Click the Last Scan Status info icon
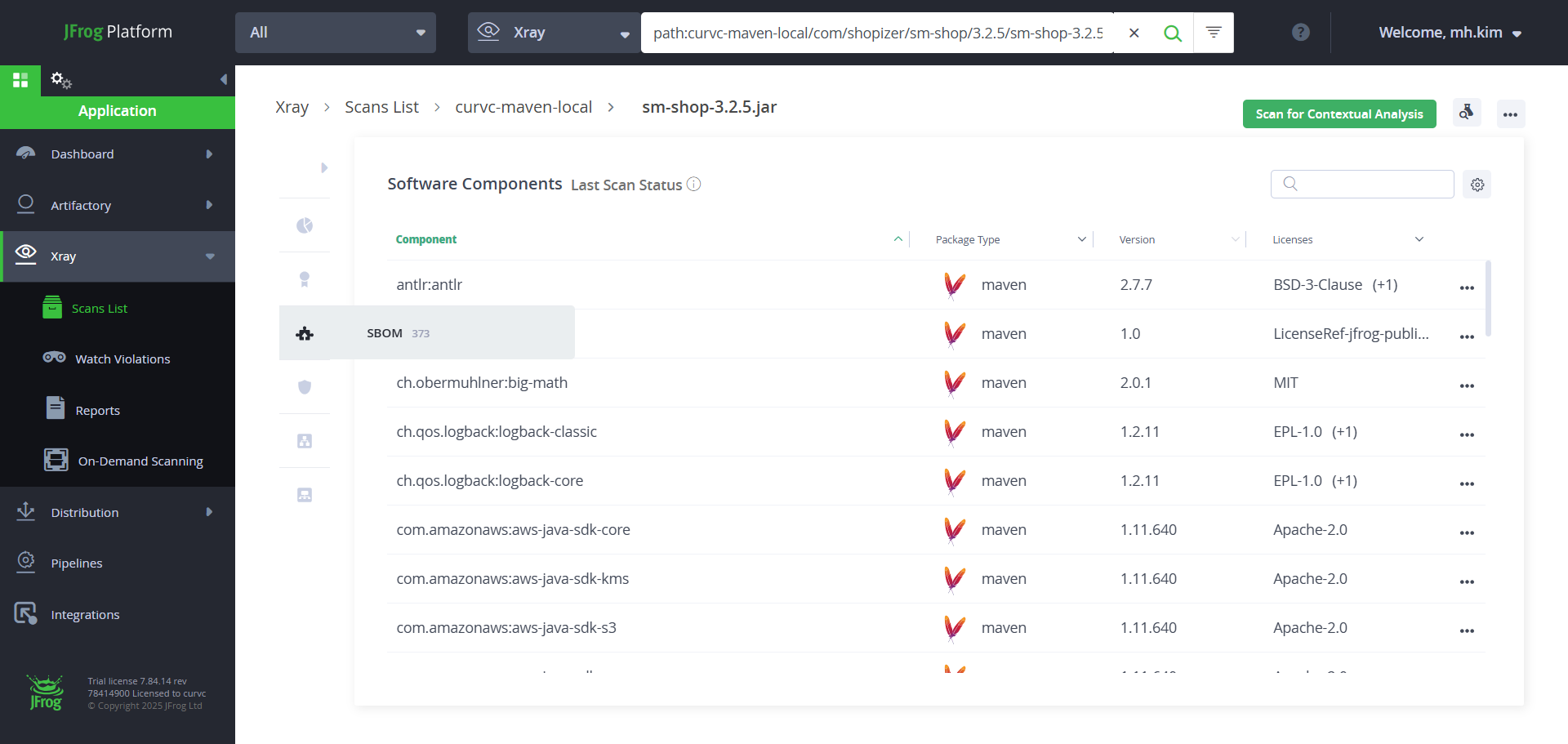The width and height of the screenshot is (1568, 744). 693,185
